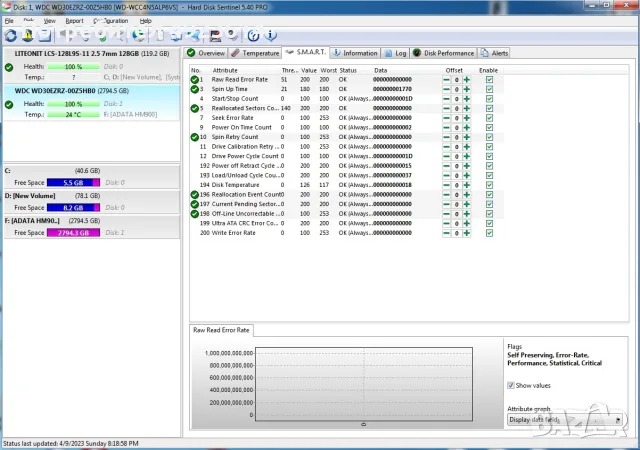Sort by the Attribute column header

tap(224, 70)
